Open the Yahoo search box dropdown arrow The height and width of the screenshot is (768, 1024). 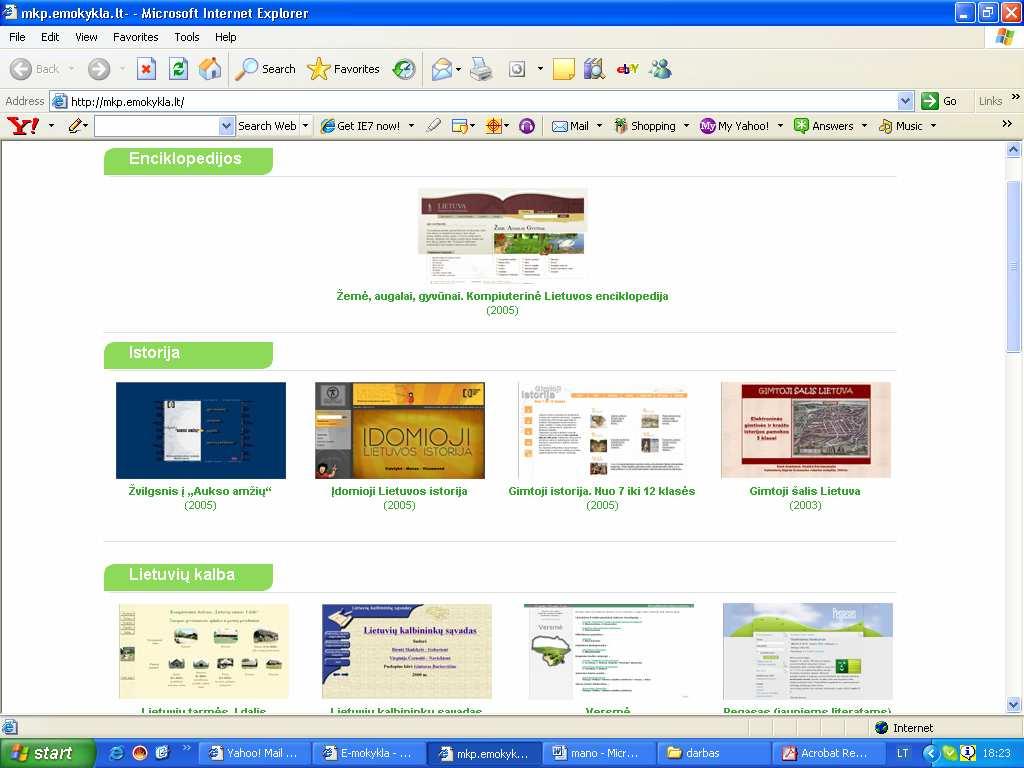(226, 126)
